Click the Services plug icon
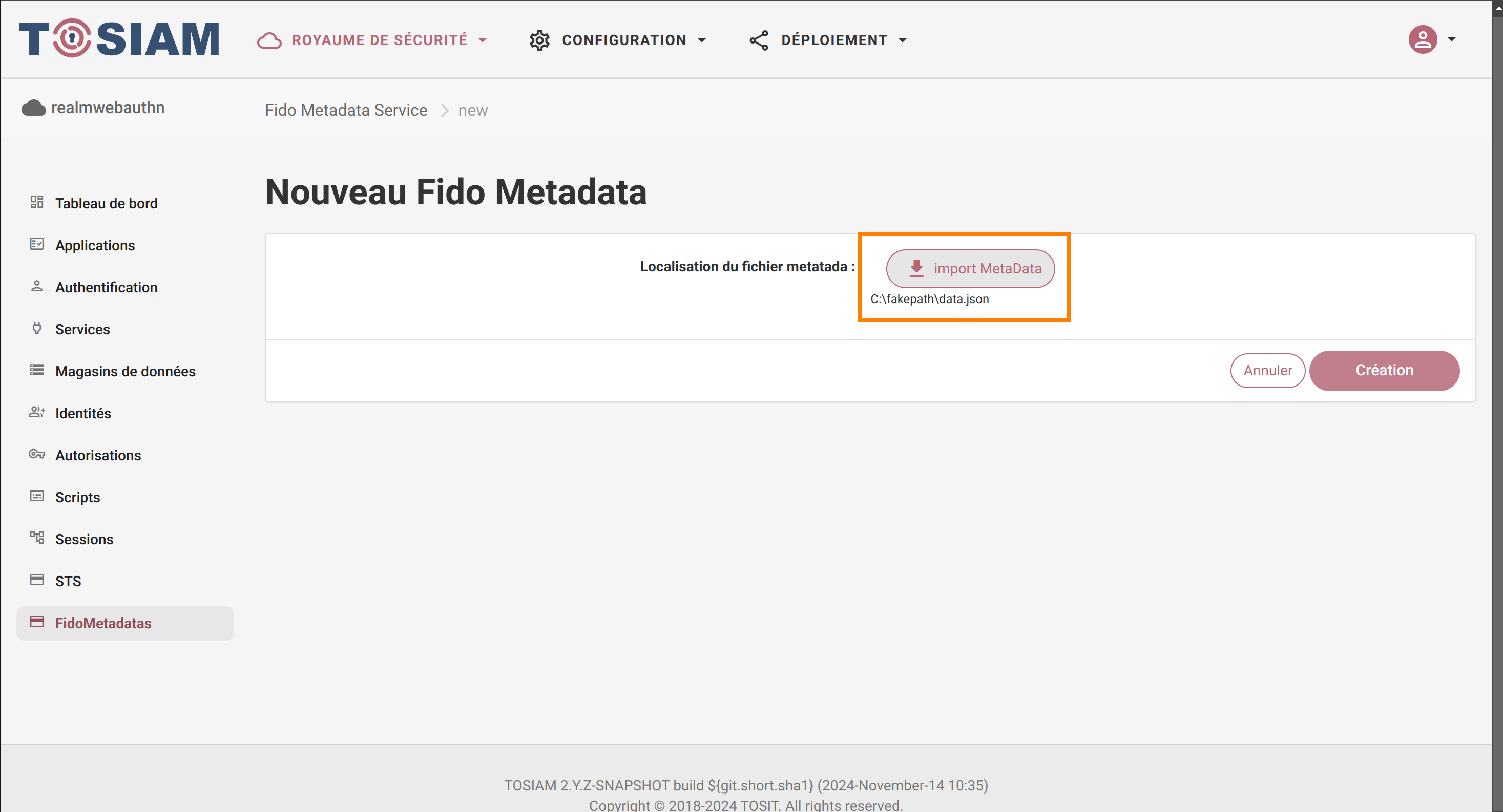The image size is (1503, 812). pyautogui.click(x=37, y=328)
